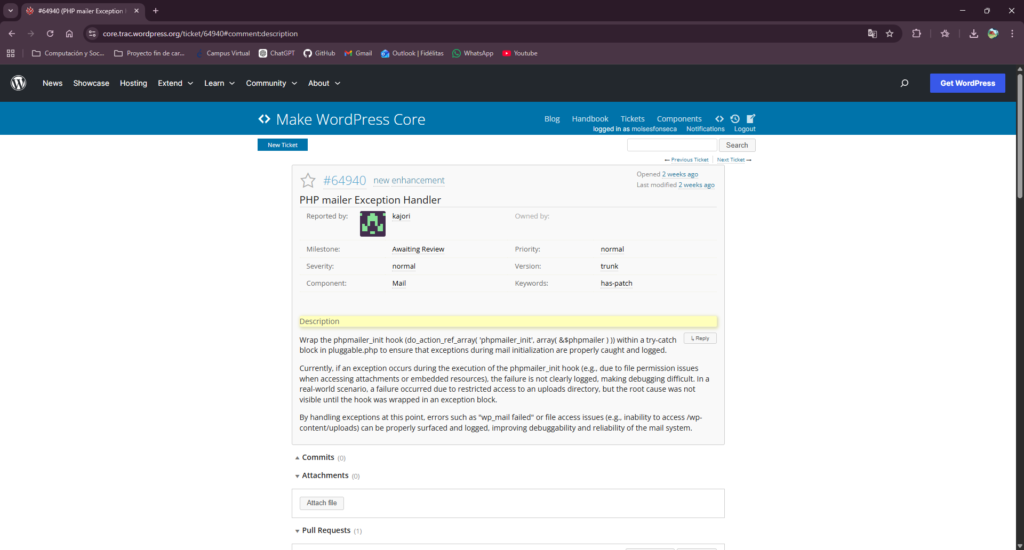Open the Showcase menu item

91,83
